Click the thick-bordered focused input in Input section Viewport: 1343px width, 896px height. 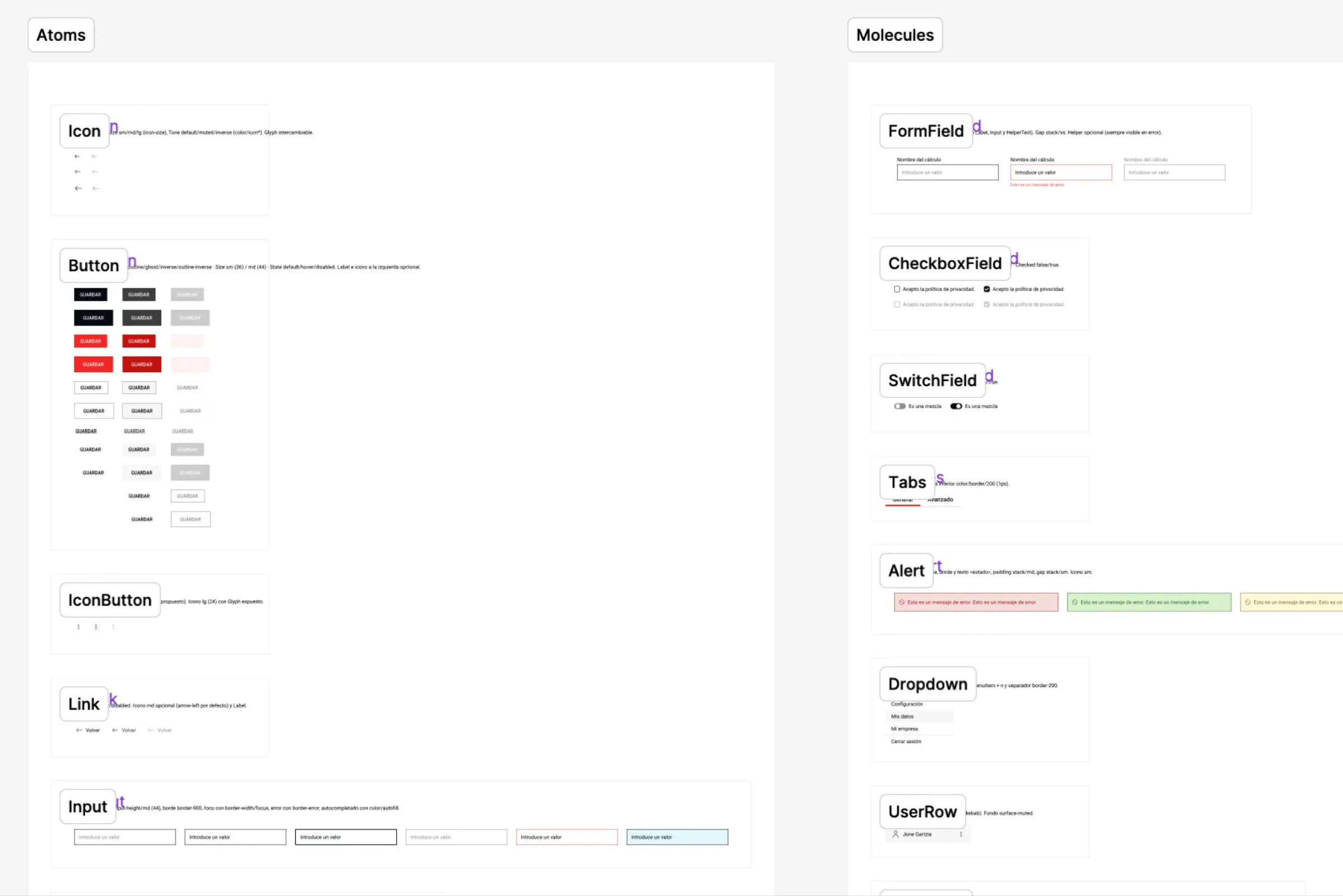pyautogui.click(x=346, y=837)
